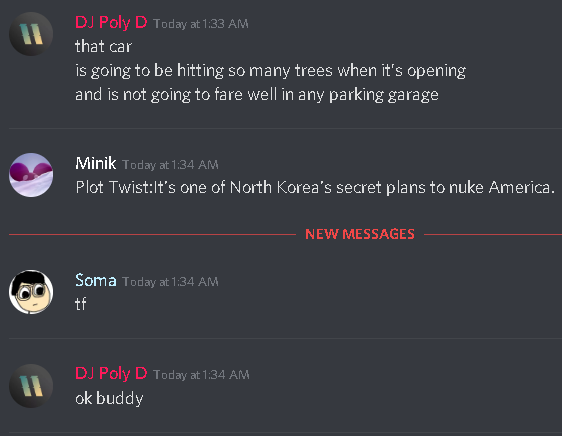This screenshot has width=562, height=436.
Task: Select the message text 'that car'
Action: click(x=104, y=47)
